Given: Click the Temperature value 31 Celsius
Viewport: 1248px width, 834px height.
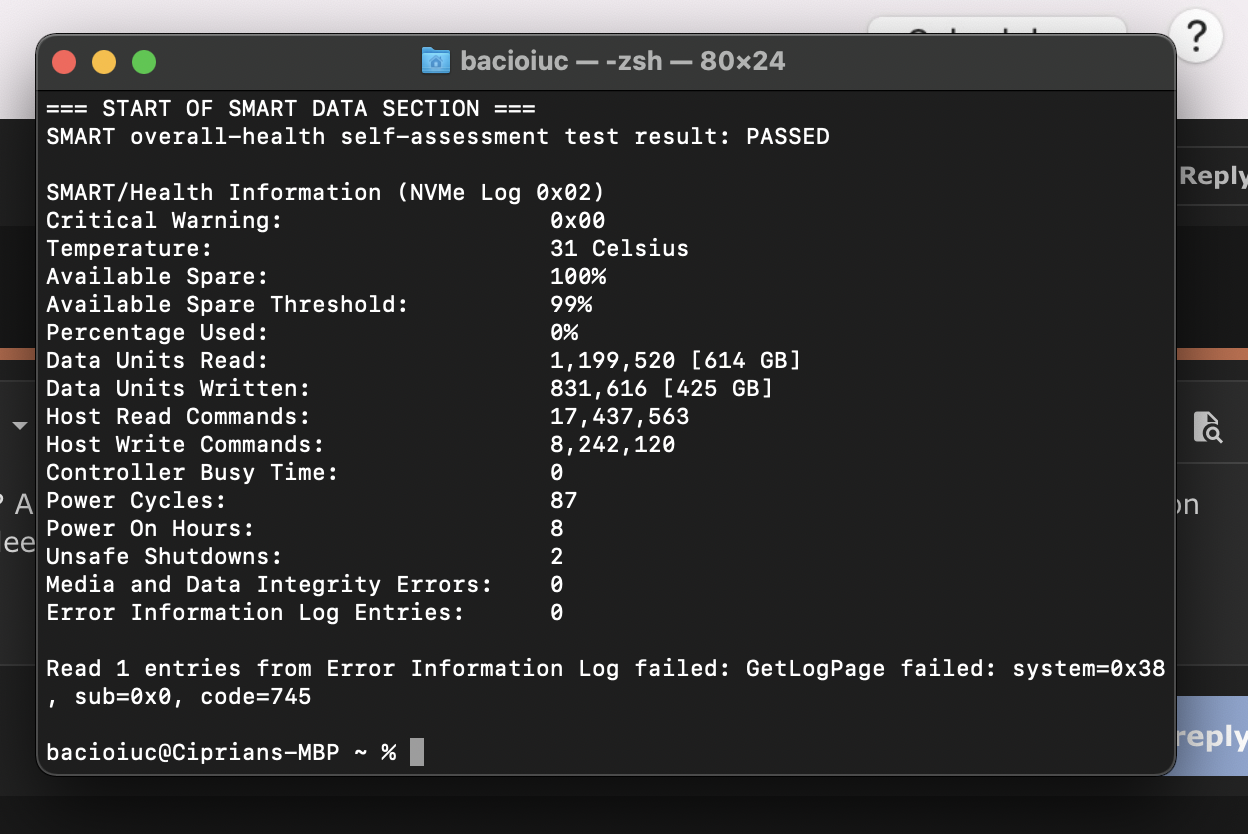Looking at the screenshot, I should pos(618,248).
